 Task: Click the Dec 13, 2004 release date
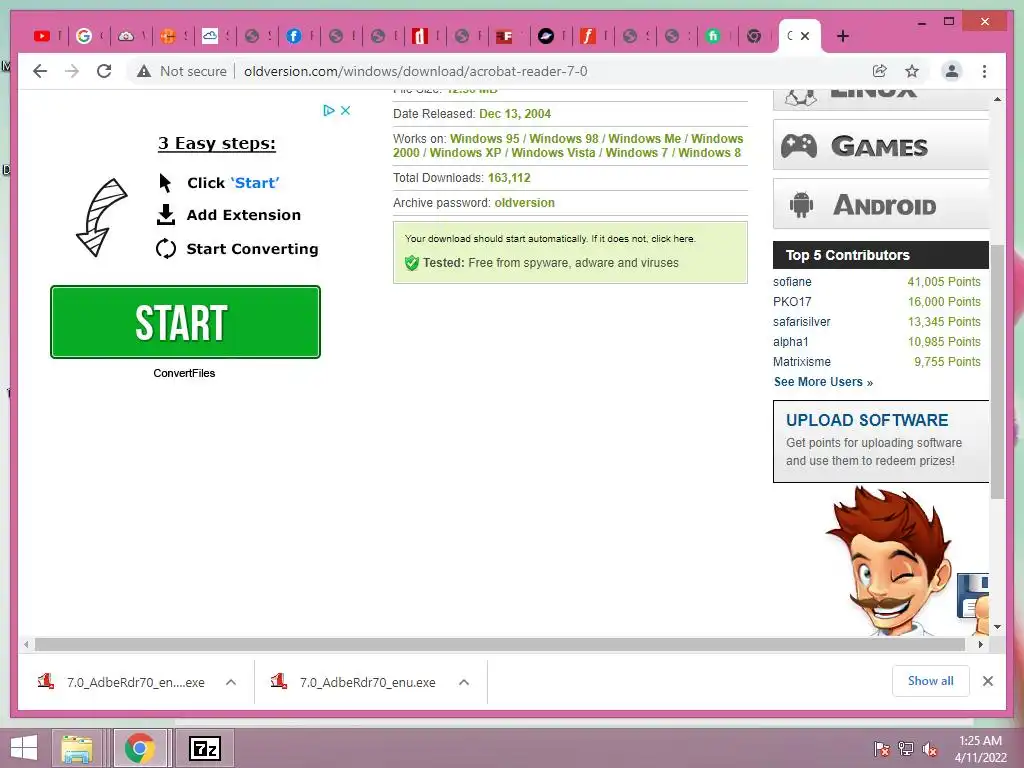pyautogui.click(x=515, y=114)
